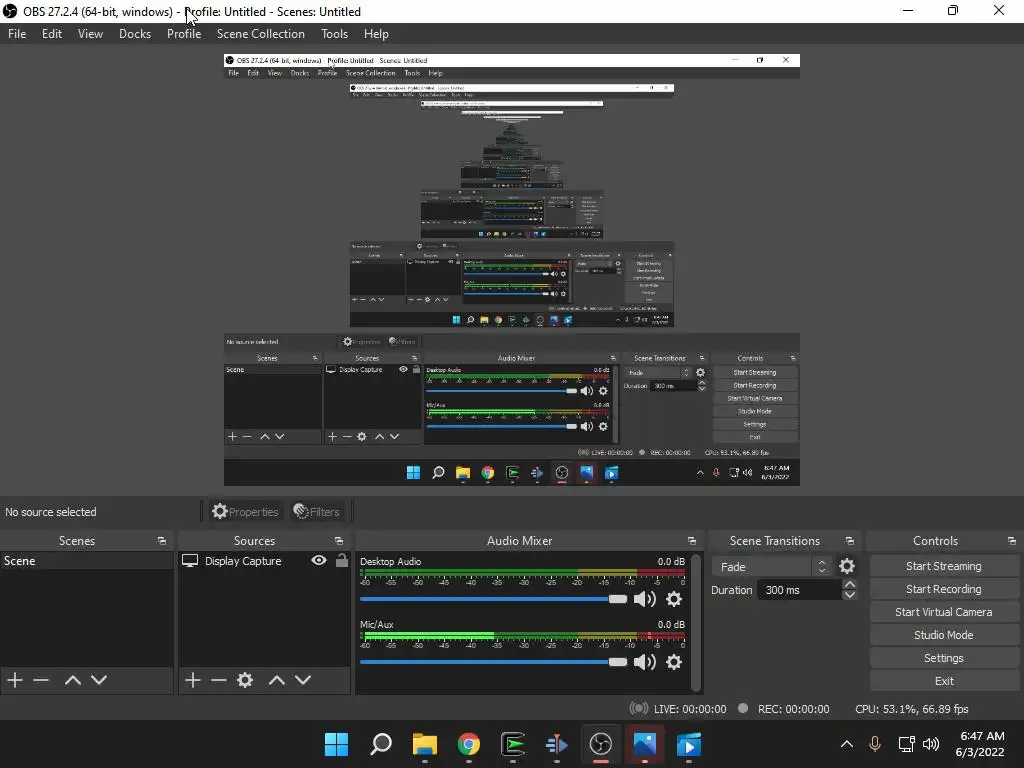Open OBS Settings button
Viewport: 1024px width, 768px height.
[944, 658]
